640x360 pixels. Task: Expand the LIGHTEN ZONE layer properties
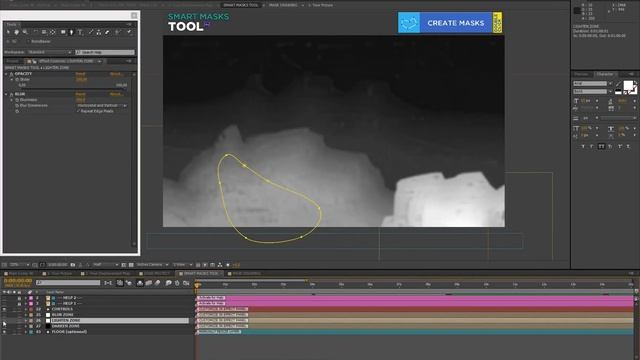coord(26,321)
